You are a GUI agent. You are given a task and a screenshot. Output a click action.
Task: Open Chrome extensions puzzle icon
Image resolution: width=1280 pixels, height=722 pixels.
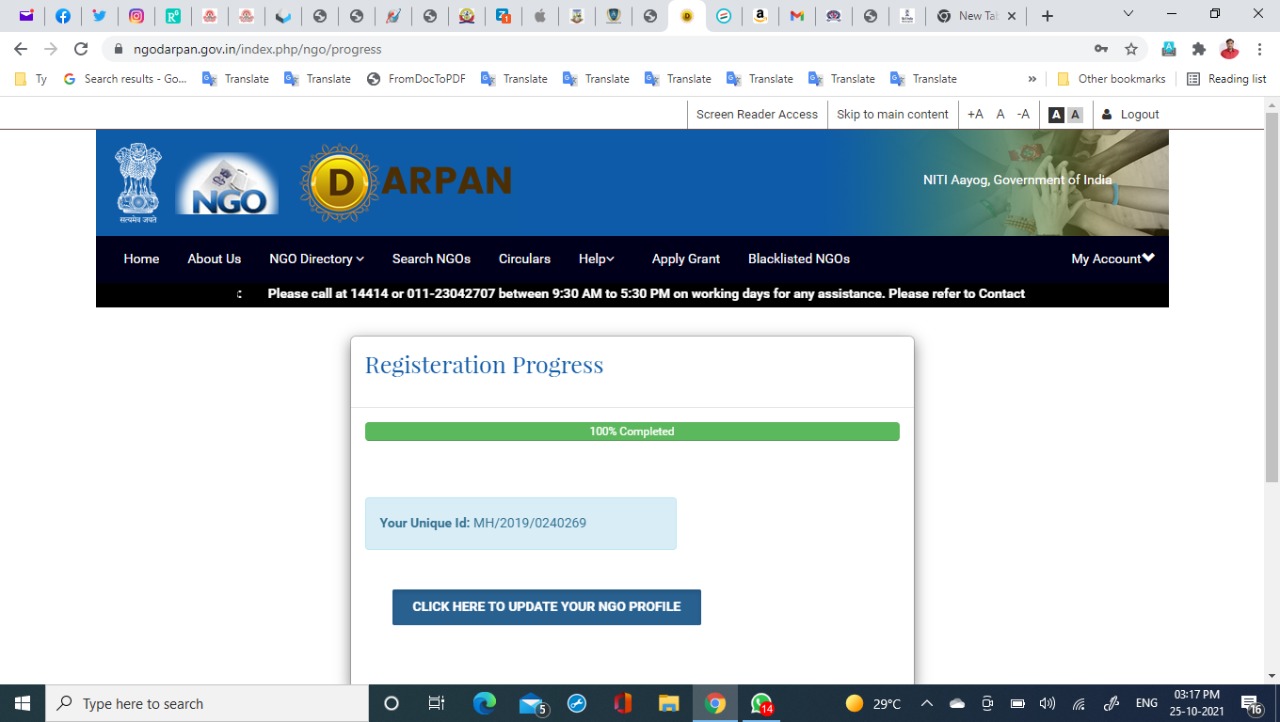pos(1198,49)
